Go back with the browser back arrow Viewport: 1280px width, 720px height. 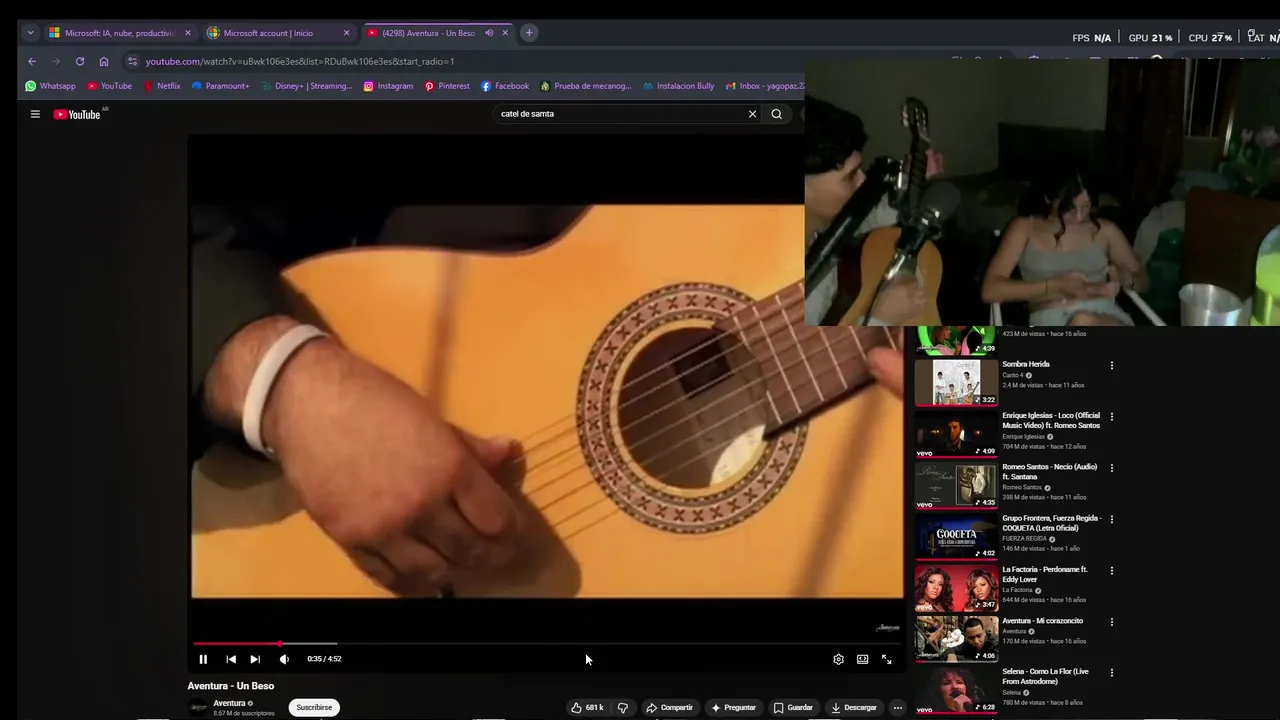click(32, 61)
